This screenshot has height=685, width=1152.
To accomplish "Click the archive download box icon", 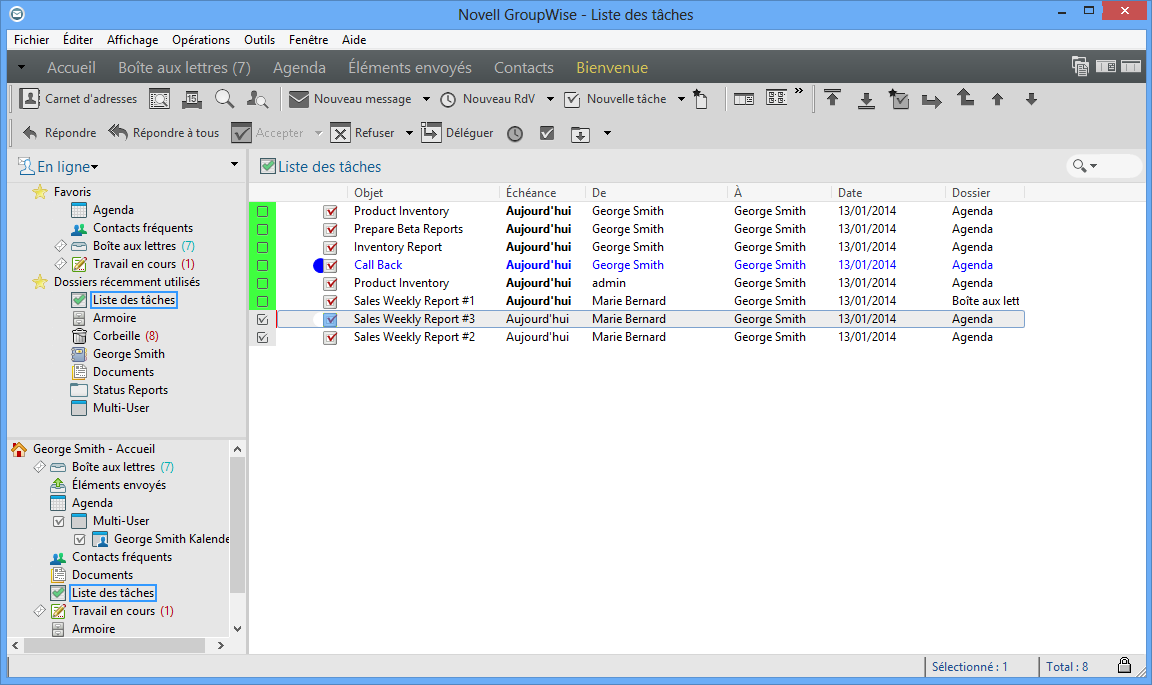I will (x=580, y=134).
